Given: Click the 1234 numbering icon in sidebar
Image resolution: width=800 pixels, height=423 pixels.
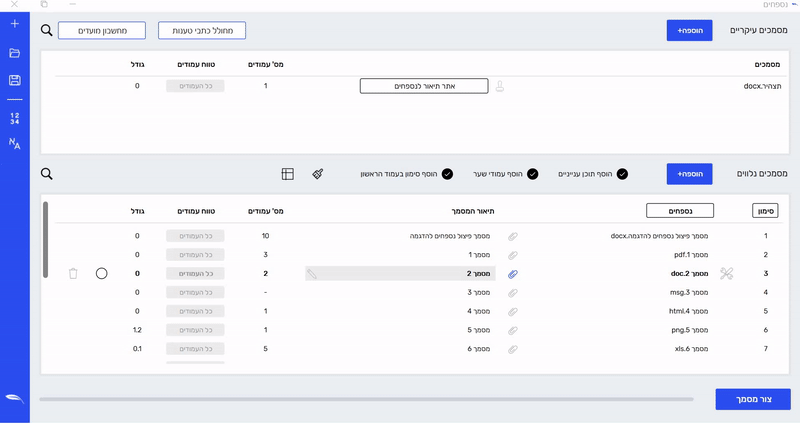Looking at the screenshot, I should [x=14, y=118].
